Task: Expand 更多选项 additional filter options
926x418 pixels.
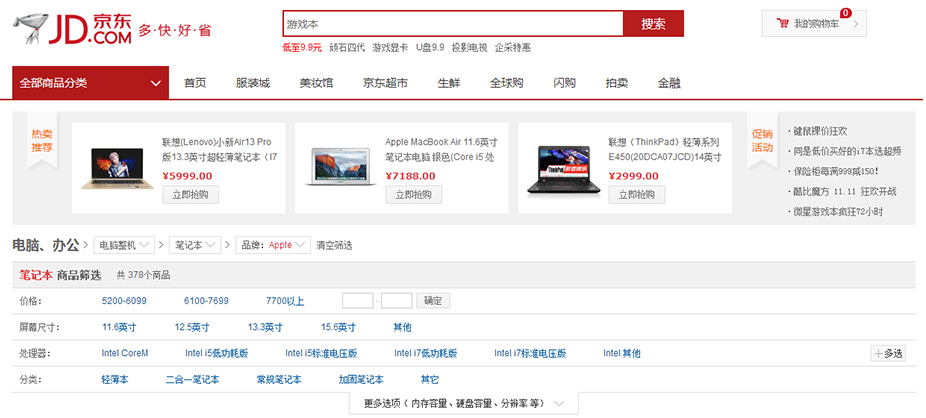Action: [x=461, y=404]
